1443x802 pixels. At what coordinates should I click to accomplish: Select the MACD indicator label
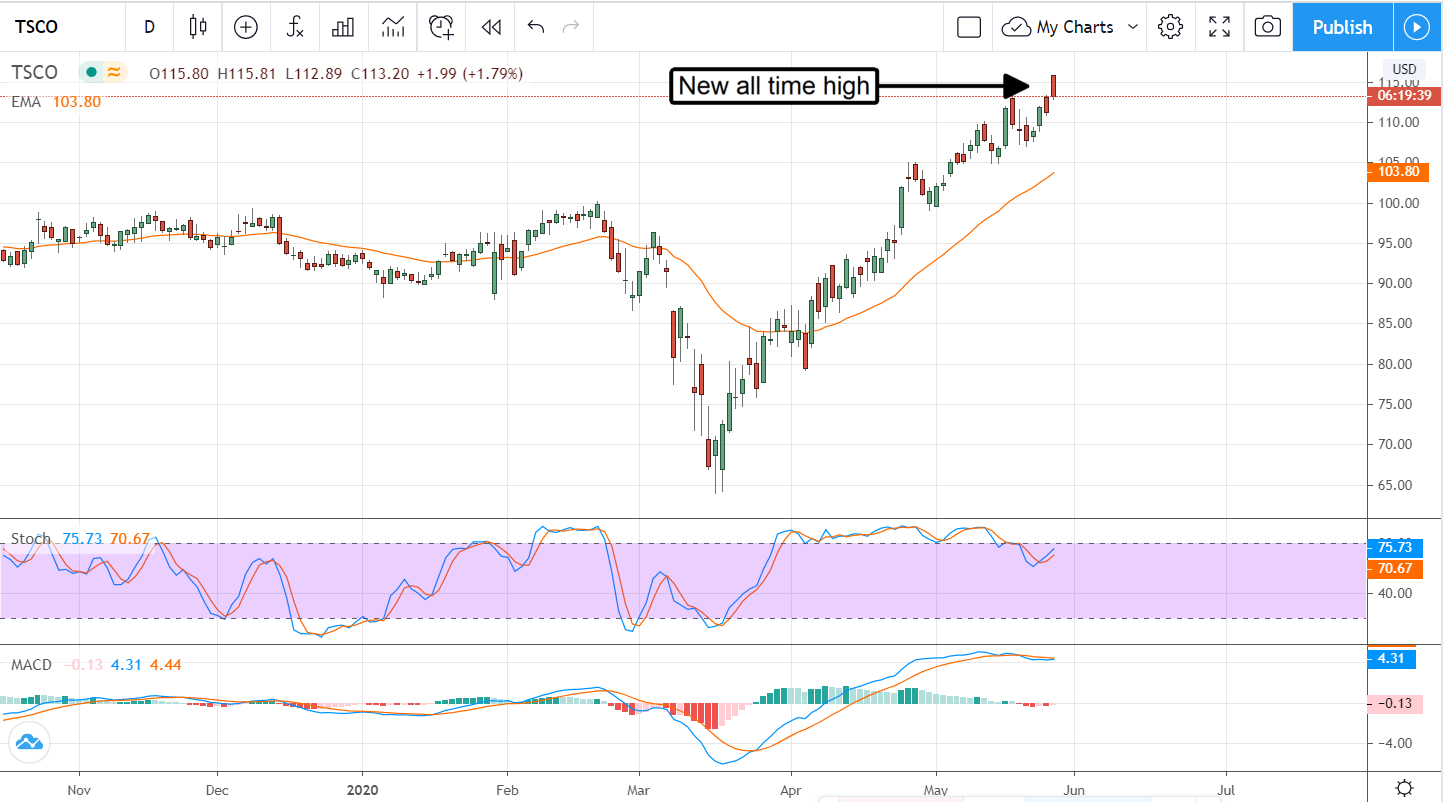pos(32,665)
